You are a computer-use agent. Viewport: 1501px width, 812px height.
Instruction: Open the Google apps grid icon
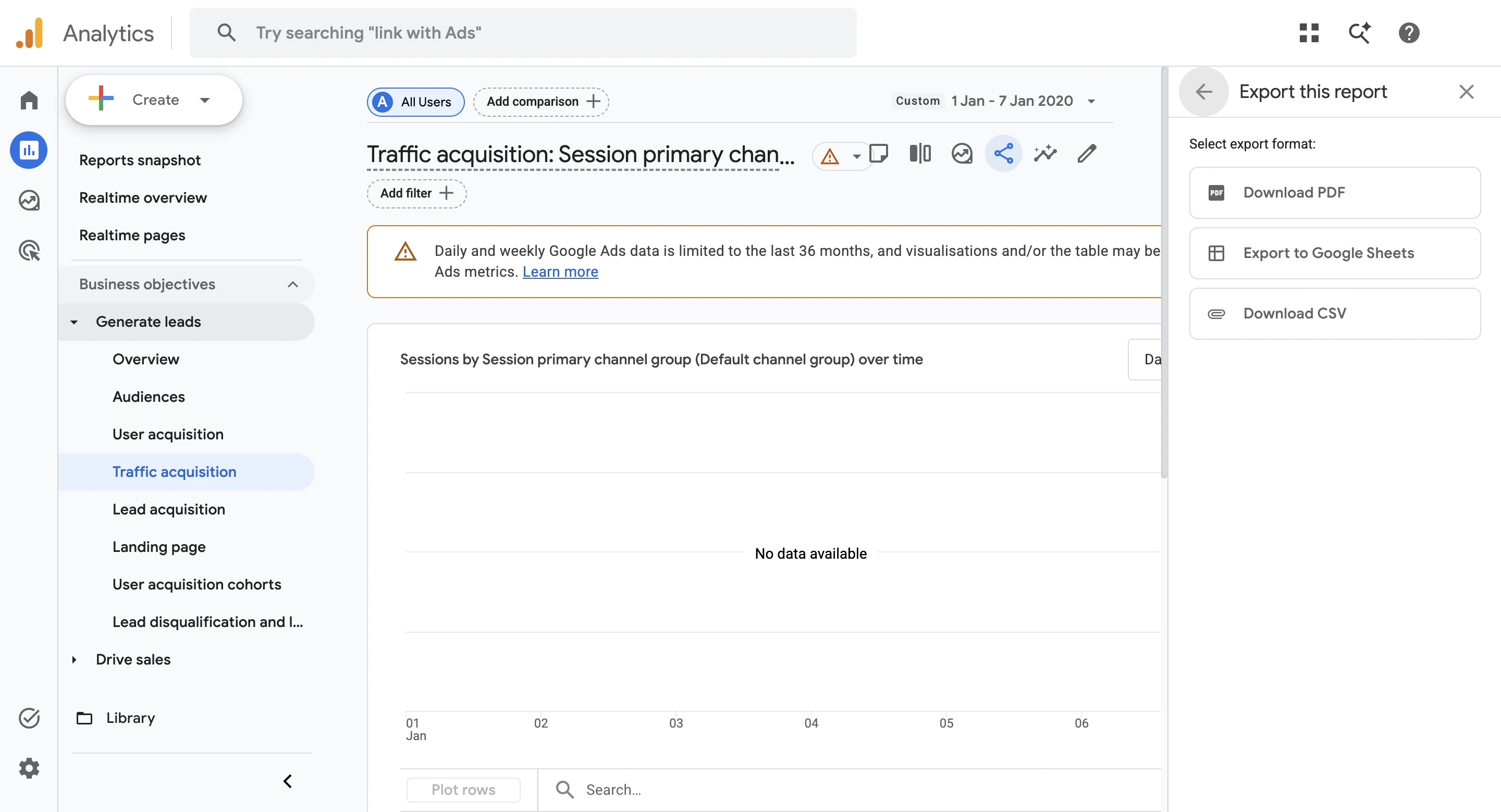1309,33
